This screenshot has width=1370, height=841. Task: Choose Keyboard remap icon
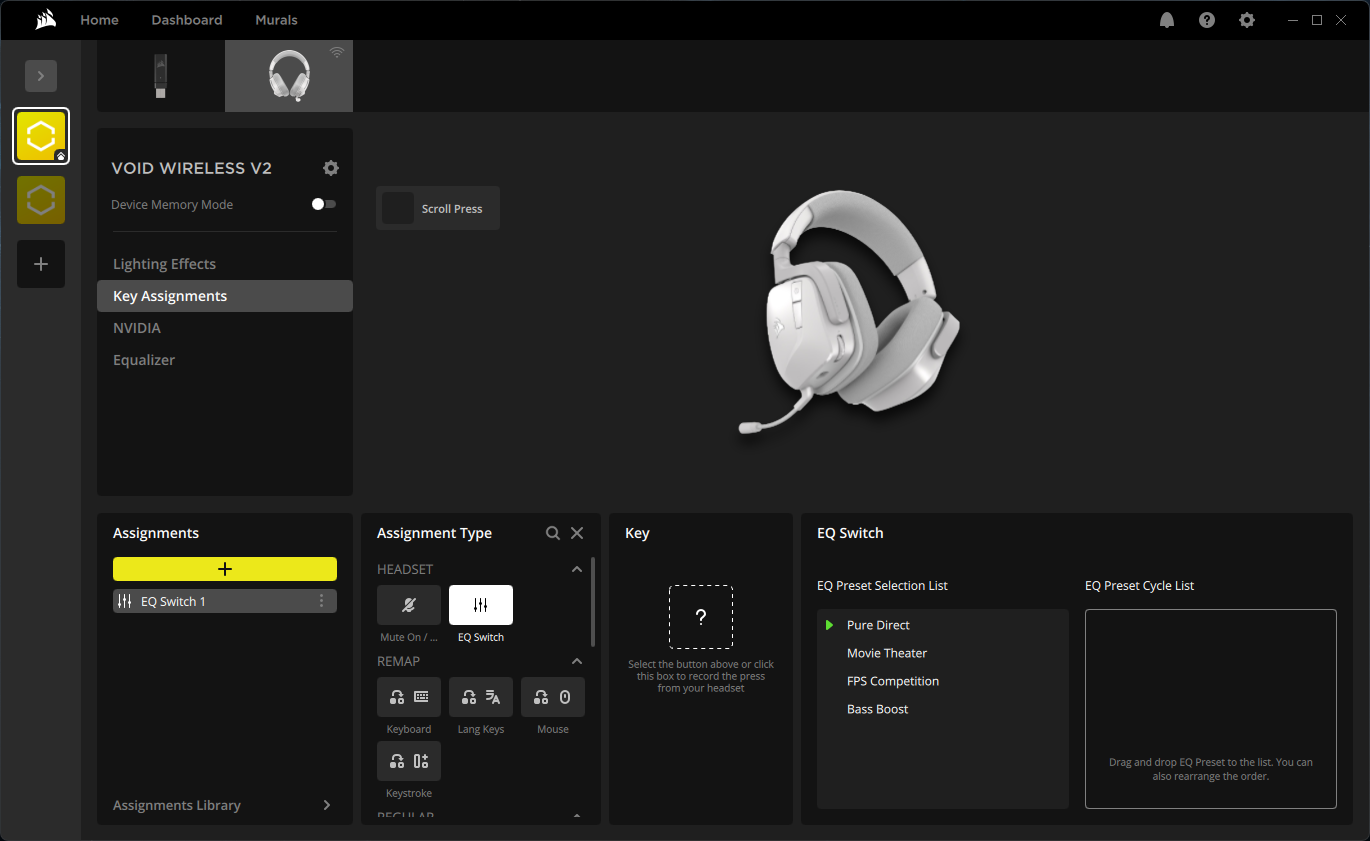tap(409, 697)
